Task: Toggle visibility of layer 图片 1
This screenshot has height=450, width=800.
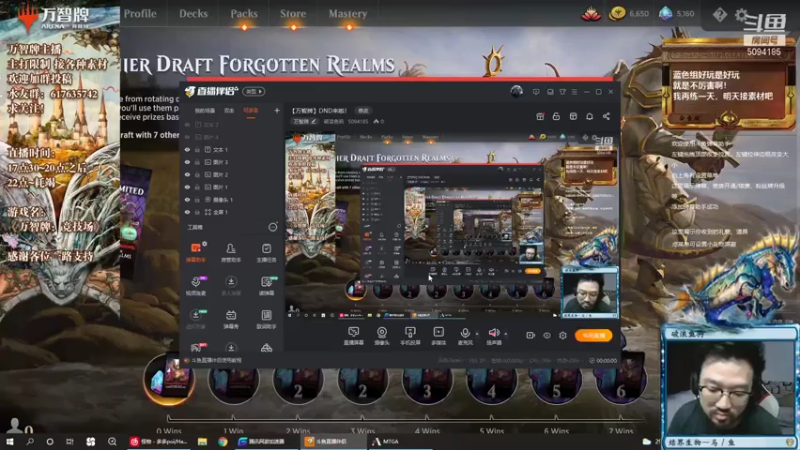Action: coord(187,187)
